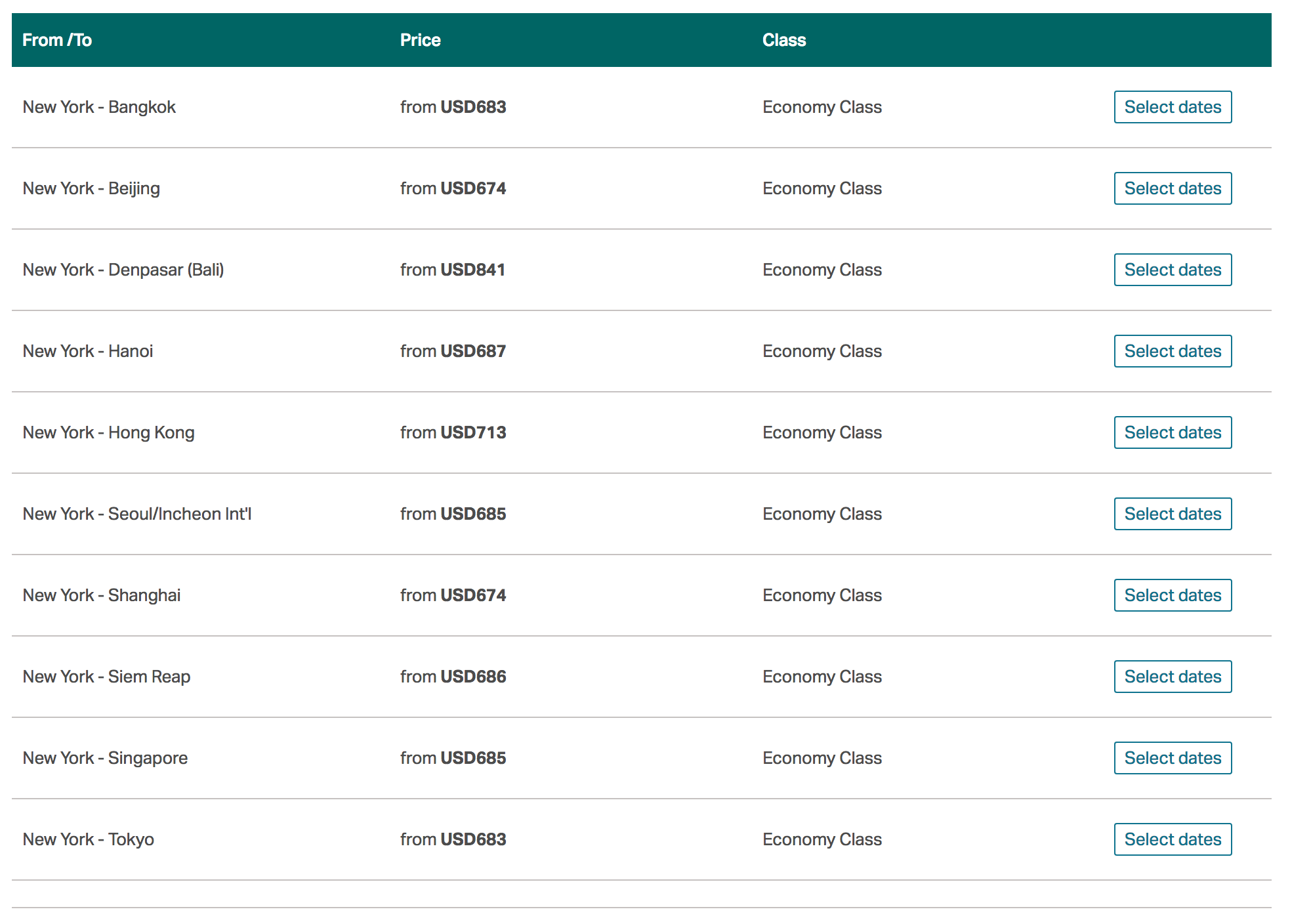This screenshot has width=1290, height=924.
Task: Click 'Economy Class' in the Hong Kong row
Action: tap(822, 432)
